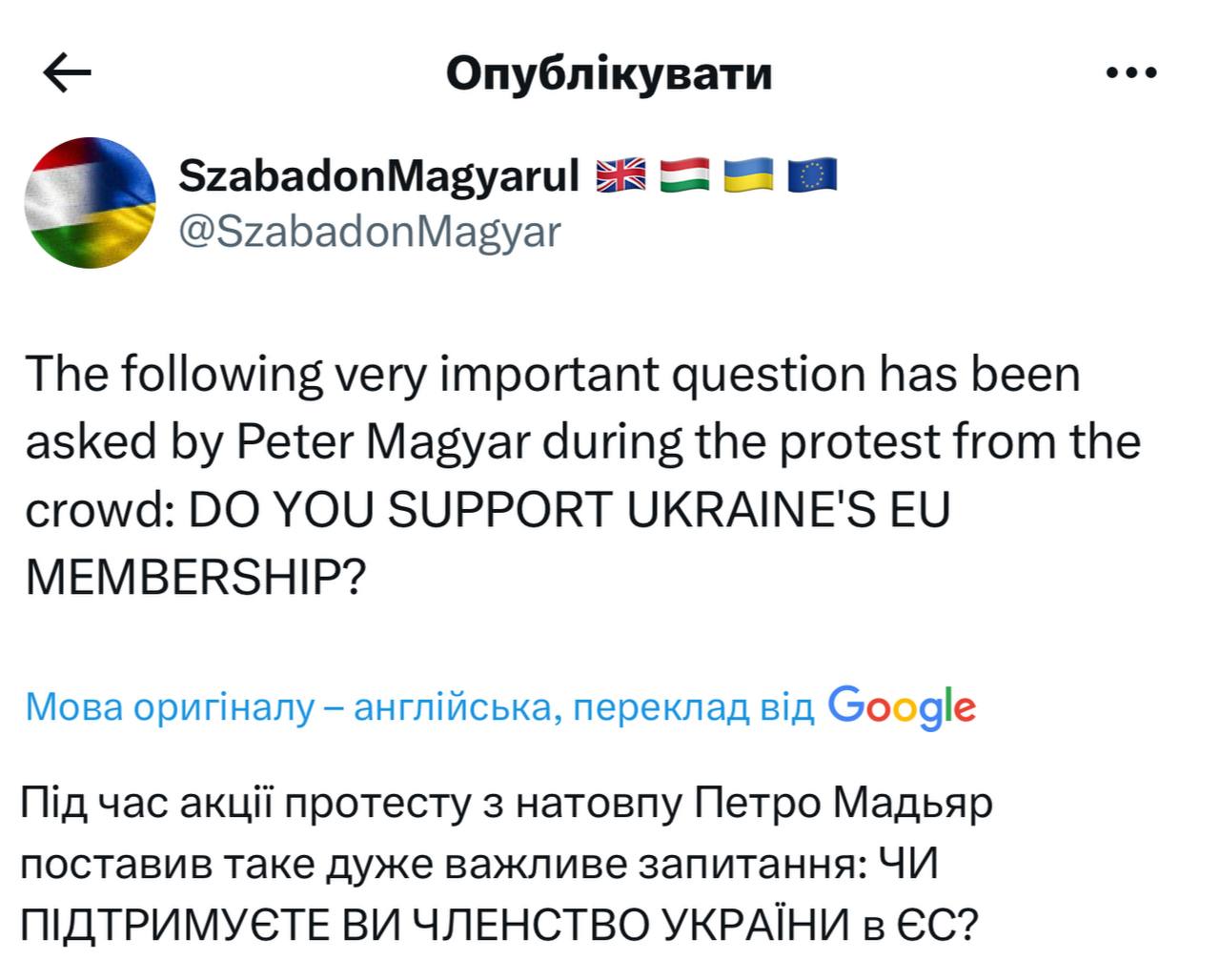
Task: Tap "Мова оригіналу – англійська" translation link
Action: tap(287, 708)
